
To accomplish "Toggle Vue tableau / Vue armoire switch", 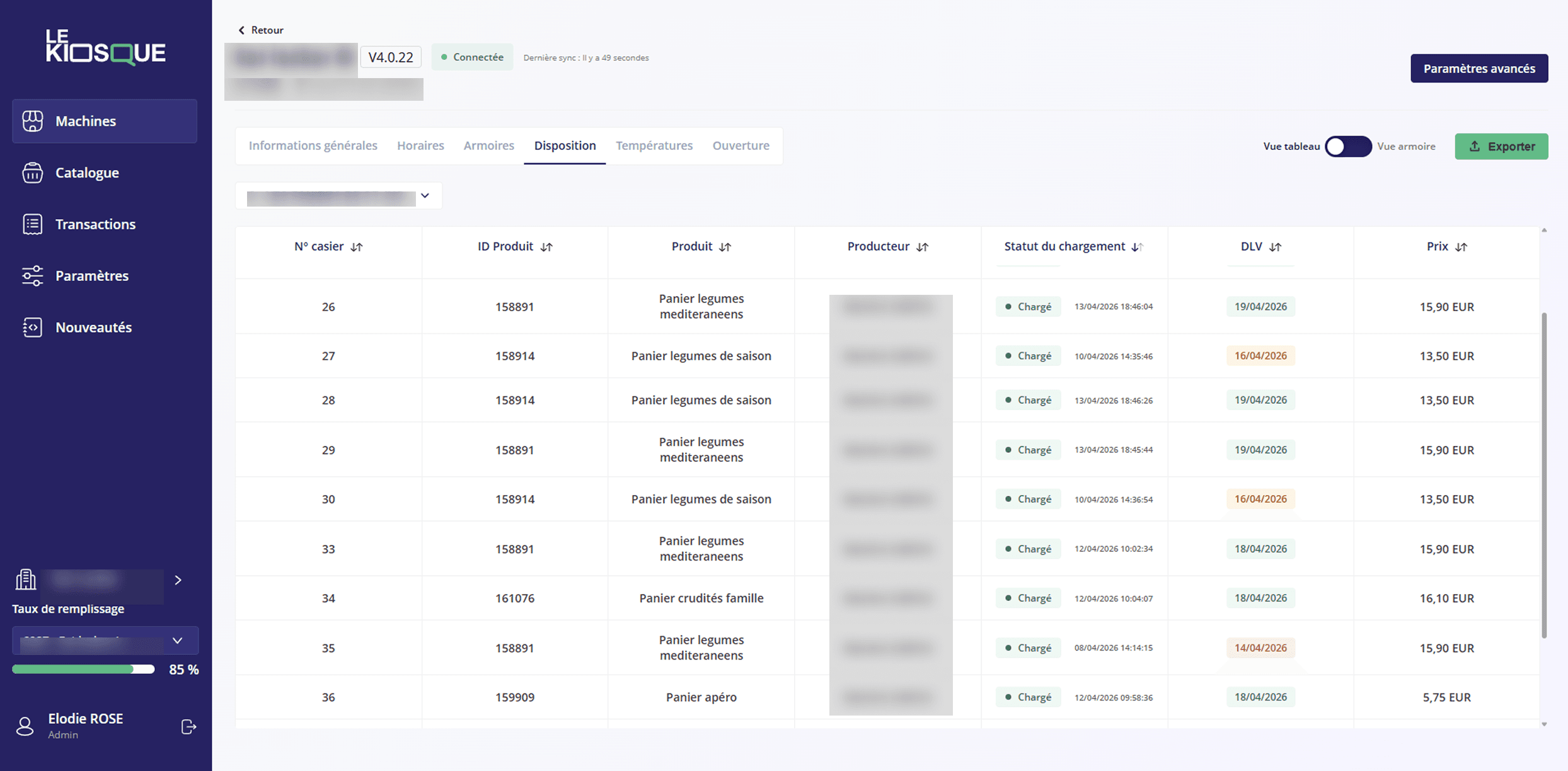I will pyautogui.click(x=1348, y=146).
